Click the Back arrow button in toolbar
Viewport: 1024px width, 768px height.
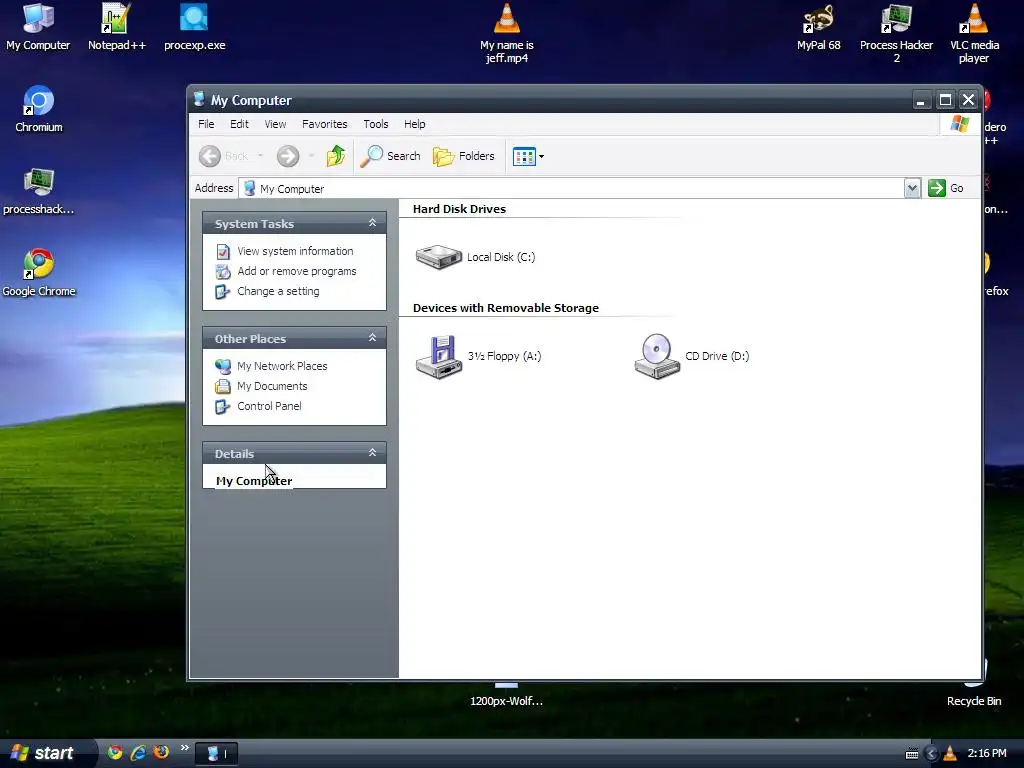210,156
